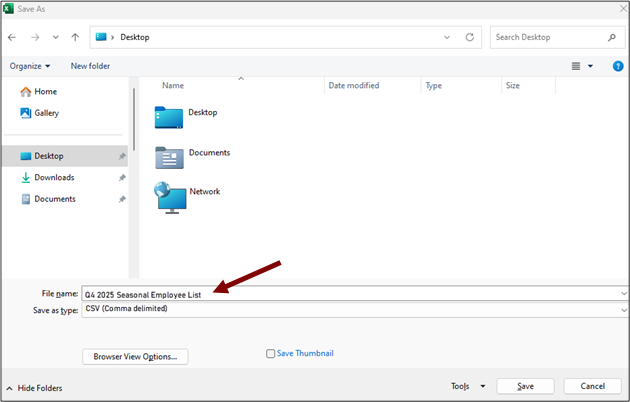Open the Organize dropdown menu
Screen dimensions: 630x402
(30, 66)
